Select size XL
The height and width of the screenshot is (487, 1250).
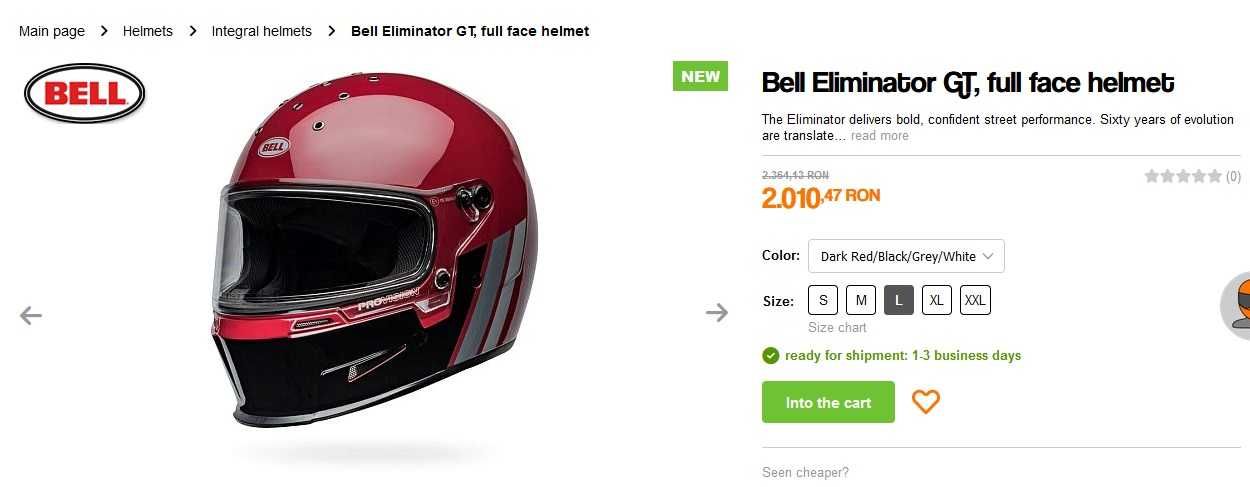pos(937,300)
